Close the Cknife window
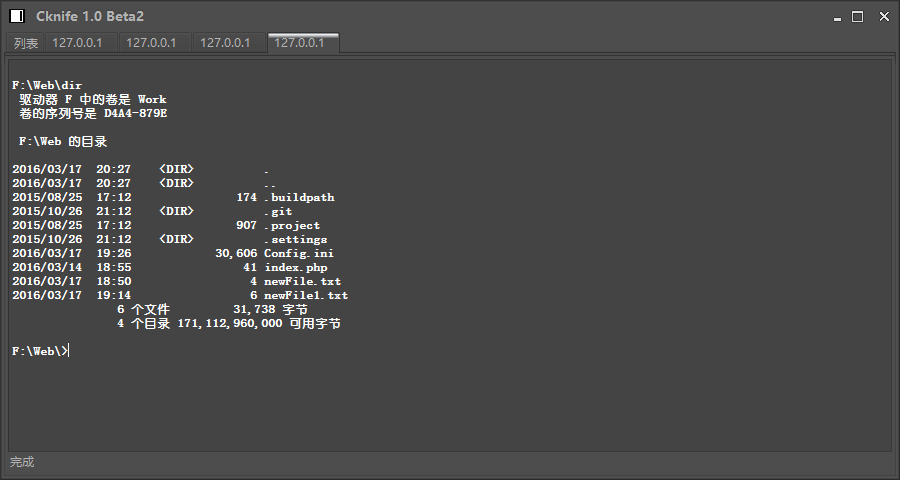 click(x=883, y=17)
